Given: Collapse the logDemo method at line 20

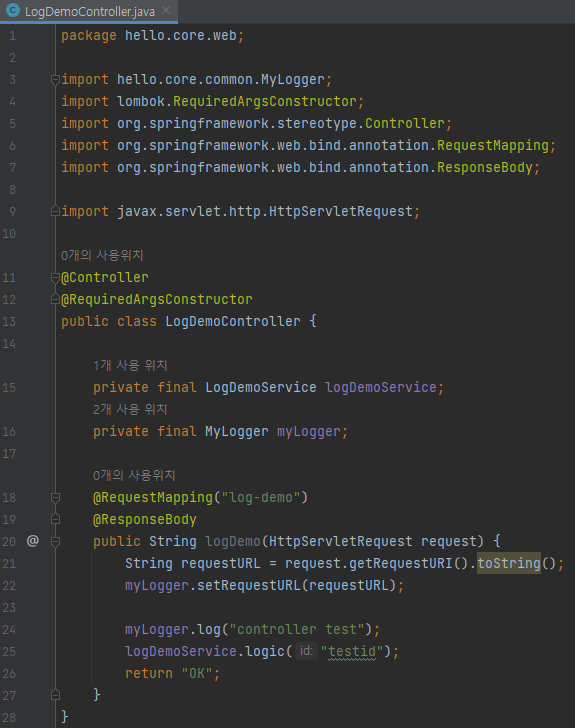Looking at the screenshot, I should point(55,541).
